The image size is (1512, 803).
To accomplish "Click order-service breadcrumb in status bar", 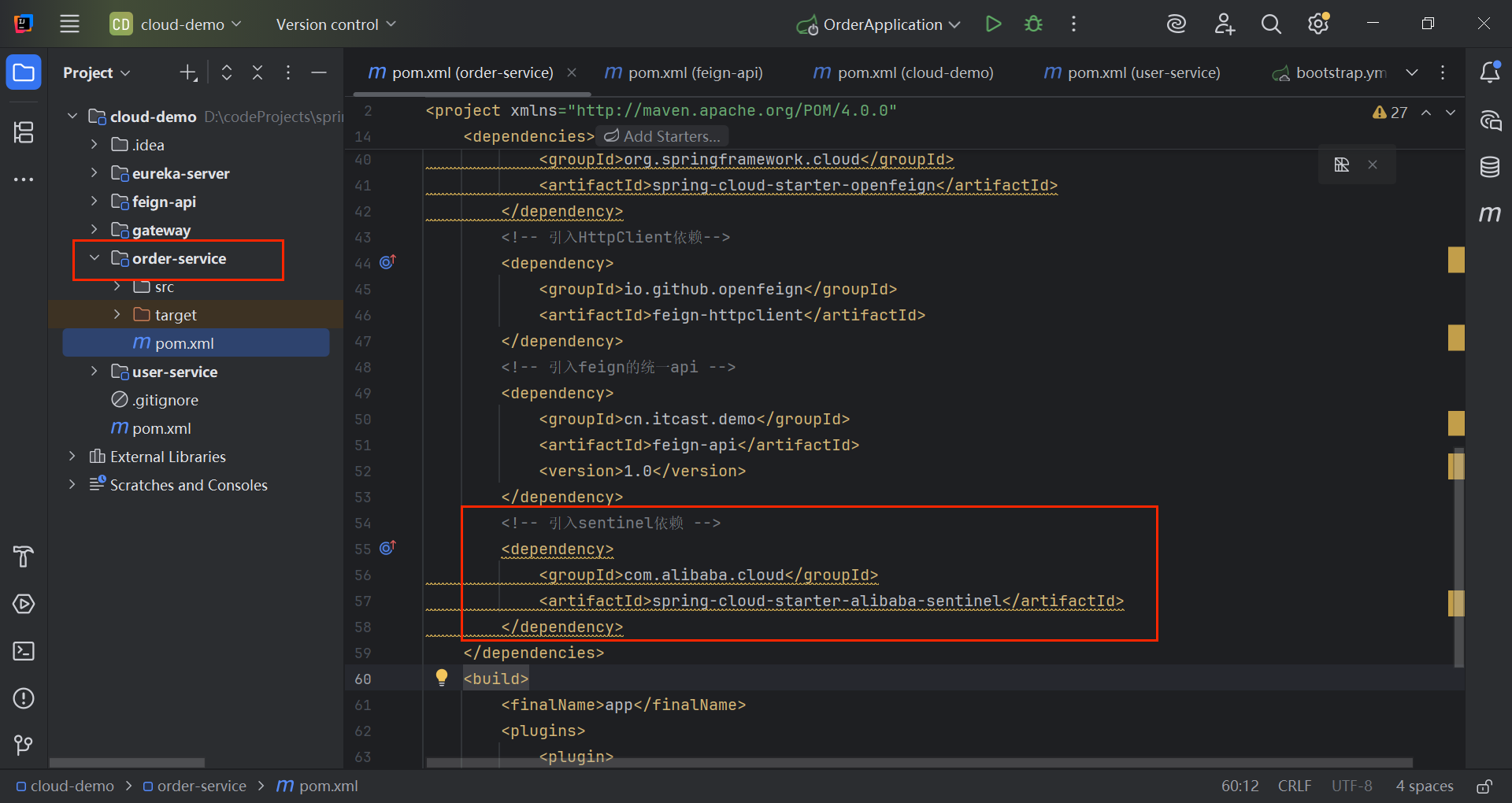I will point(195,786).
